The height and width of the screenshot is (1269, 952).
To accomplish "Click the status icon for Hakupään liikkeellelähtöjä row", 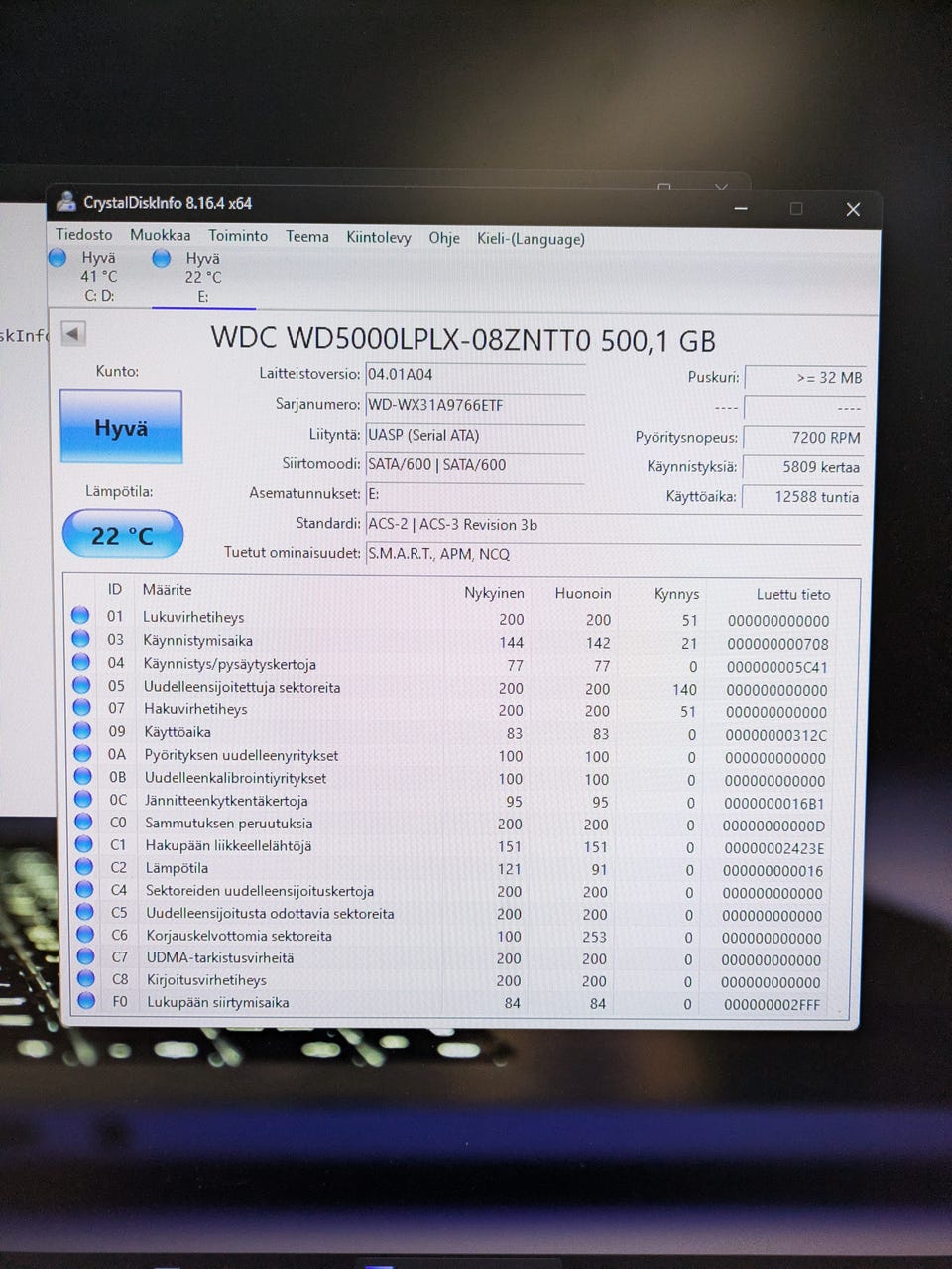I will click(84, 844).
